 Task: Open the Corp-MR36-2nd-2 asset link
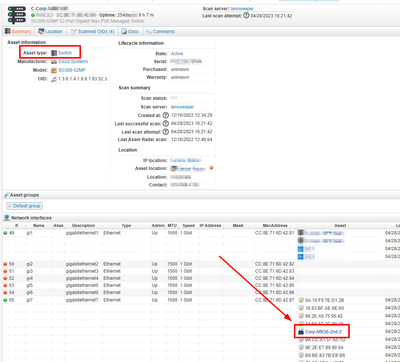tap(323, 332)
